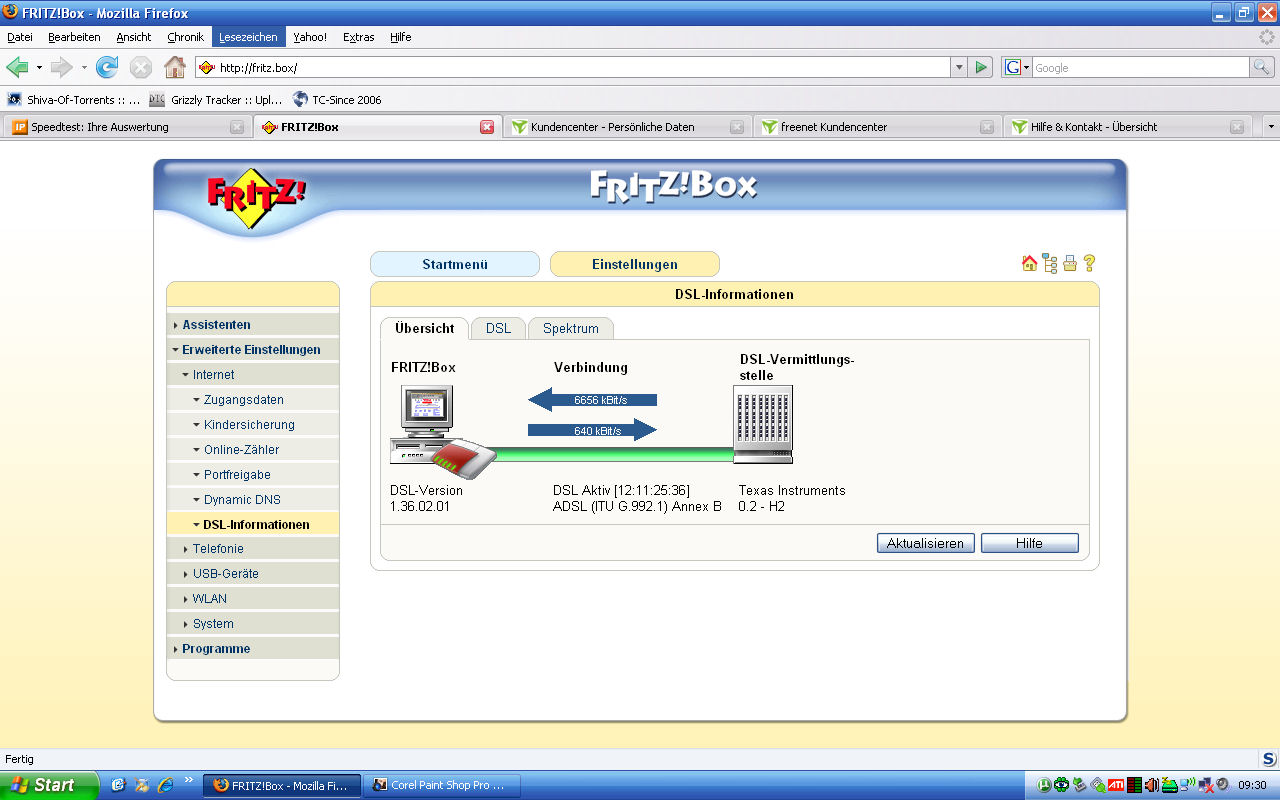Click the Google search field

(x=1140, y=67)
